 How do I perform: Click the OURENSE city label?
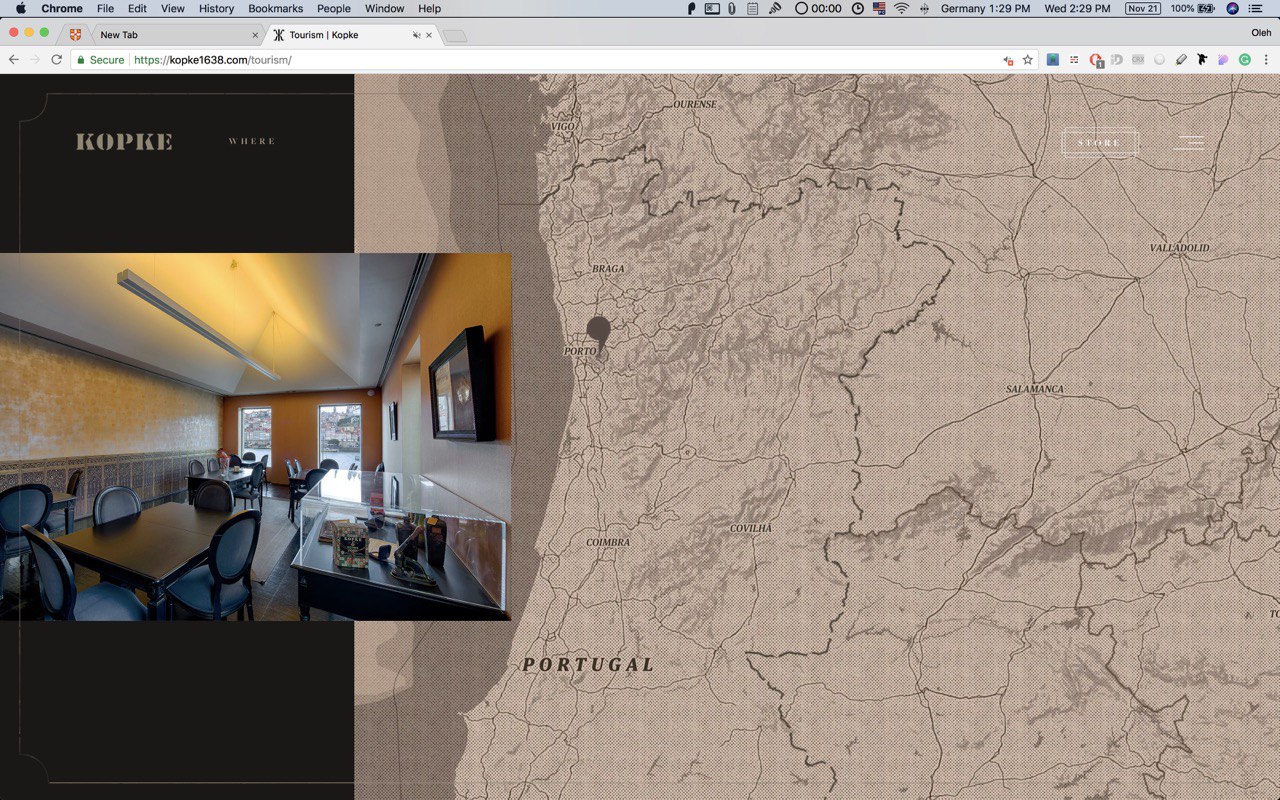(695, 104)
